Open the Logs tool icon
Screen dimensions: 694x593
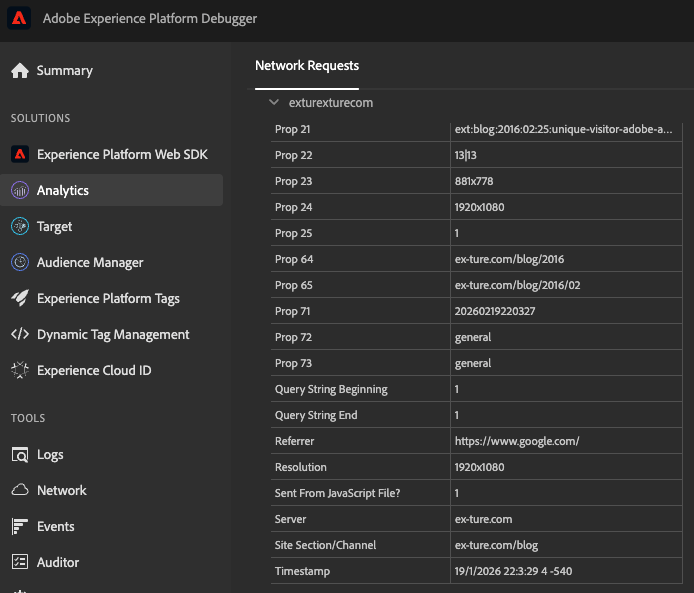[20, 455]
